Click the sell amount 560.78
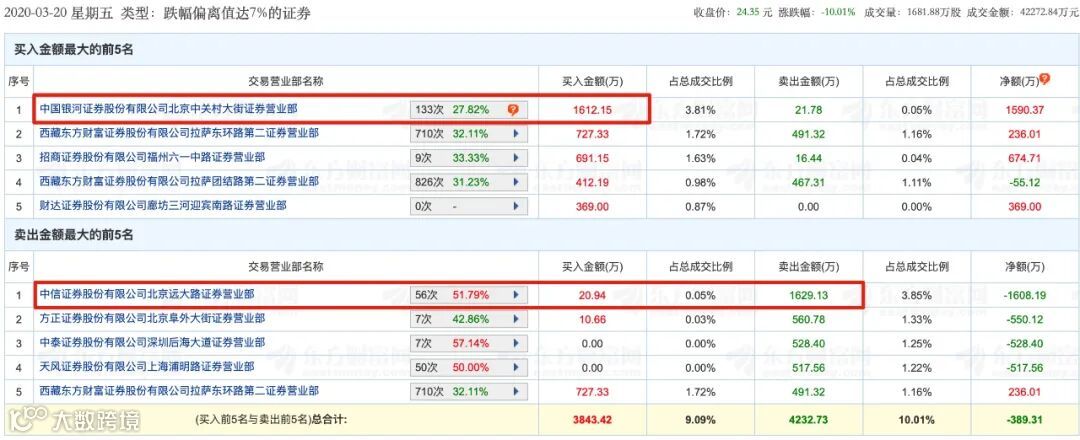The width and height of the screenshot is (1080, 440). (809, 319)
